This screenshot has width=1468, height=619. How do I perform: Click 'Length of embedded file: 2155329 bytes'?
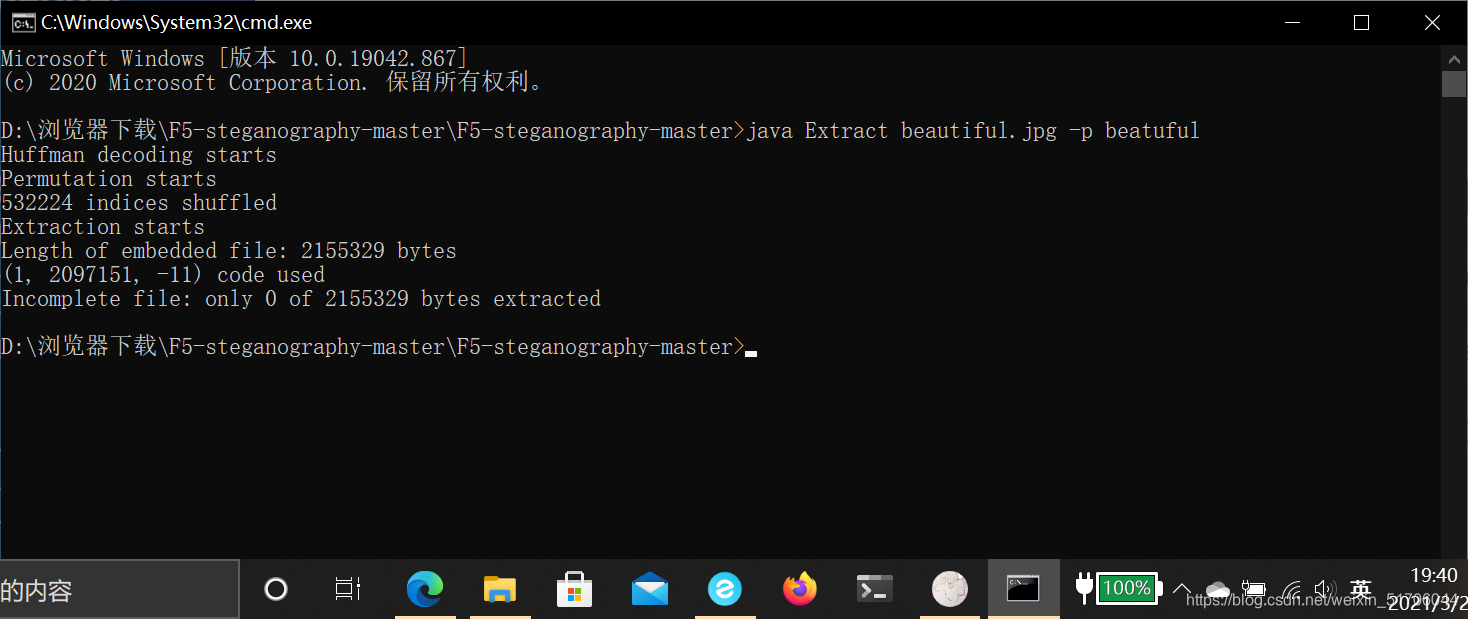coord(229,251)
